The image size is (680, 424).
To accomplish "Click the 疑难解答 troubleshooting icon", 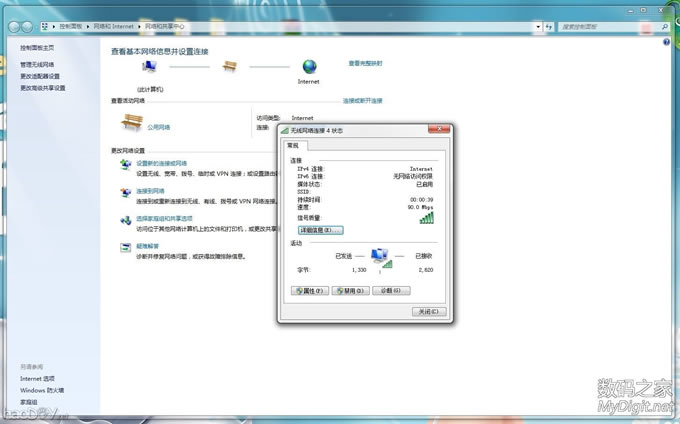I will pyautogui.click(x=125, y=247).
